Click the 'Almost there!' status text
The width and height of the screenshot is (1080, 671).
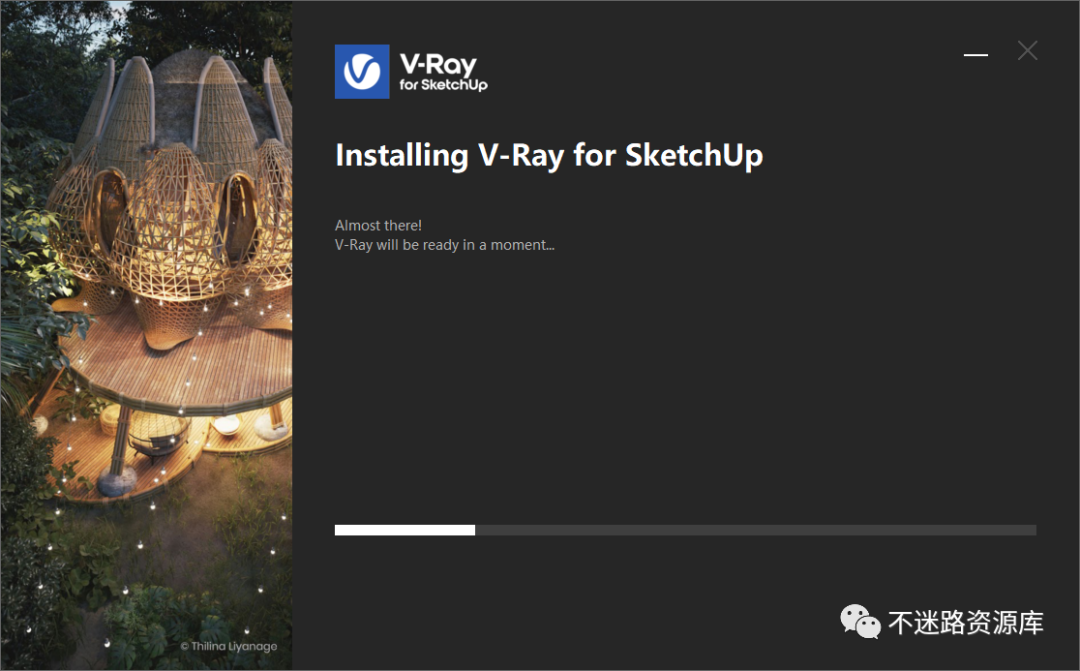pyautogui.click(x=378, y=225)
